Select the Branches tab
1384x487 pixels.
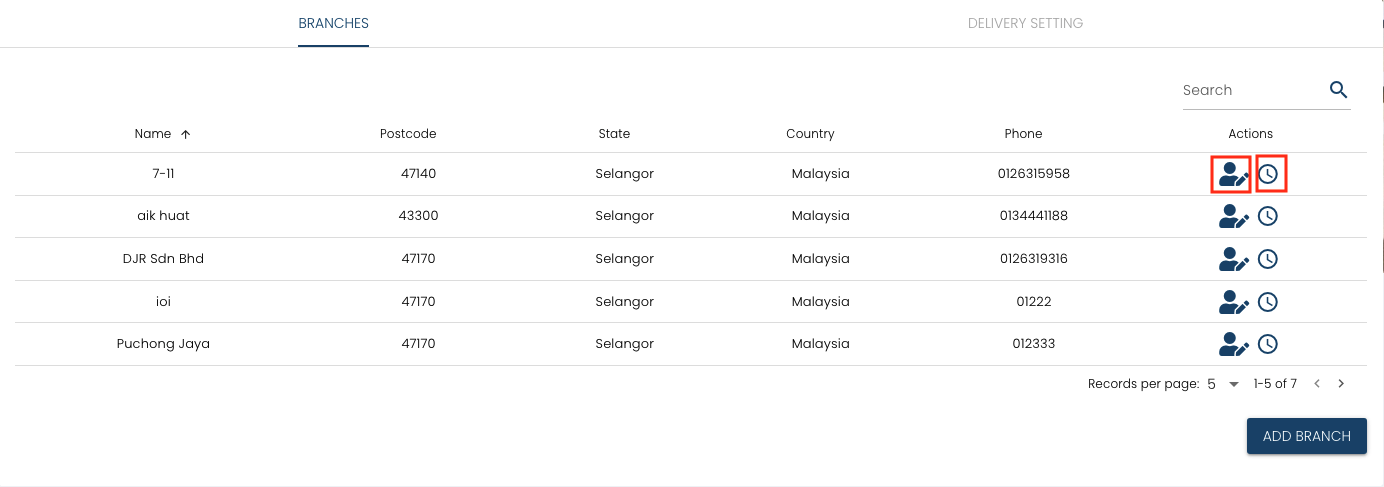333,23
